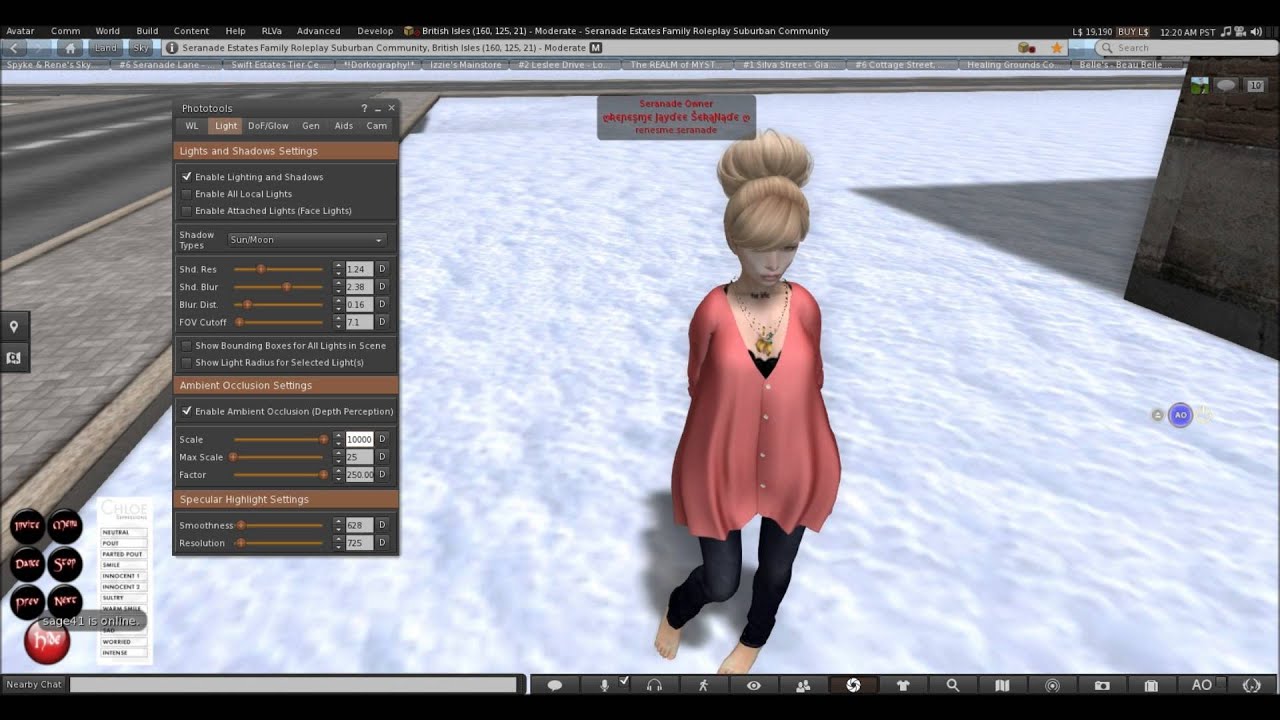Increase Shd. Res value with stepper

tap(338, 266)
